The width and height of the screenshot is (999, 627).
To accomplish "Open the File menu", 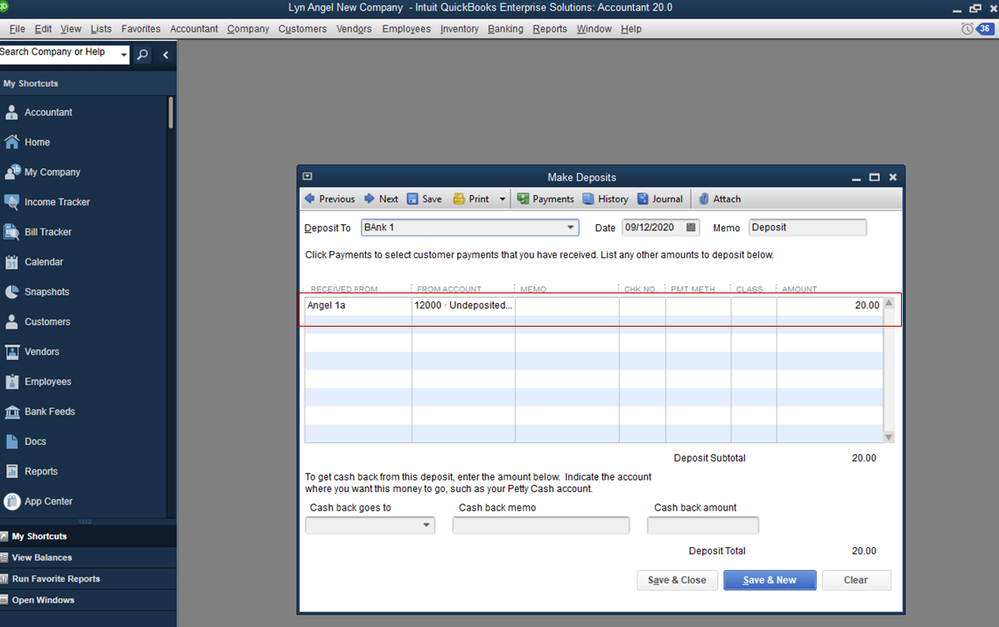I will coord(17,29).
